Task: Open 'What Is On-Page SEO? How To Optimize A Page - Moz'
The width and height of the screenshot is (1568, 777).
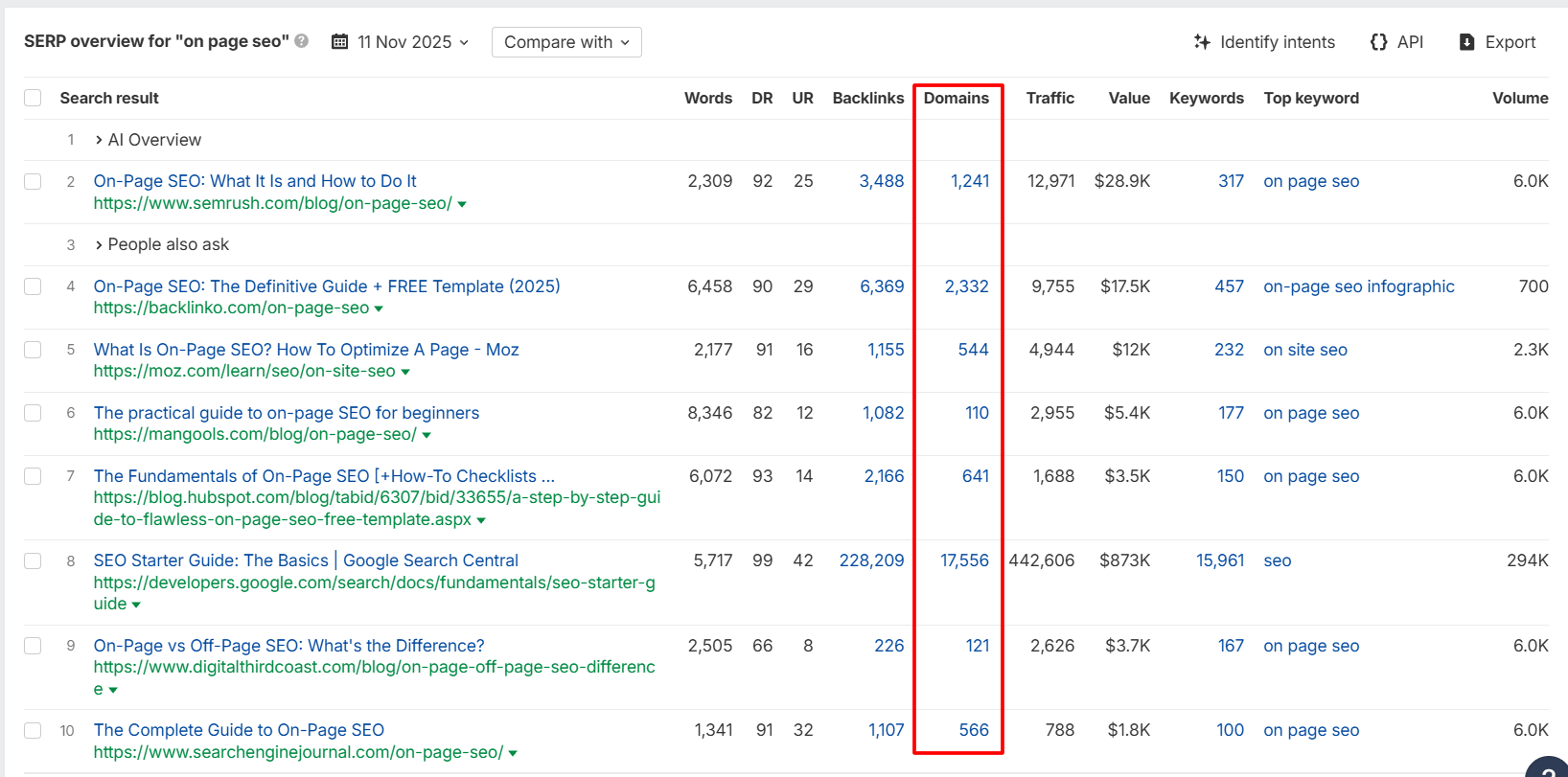Action: tap(307, 350)
